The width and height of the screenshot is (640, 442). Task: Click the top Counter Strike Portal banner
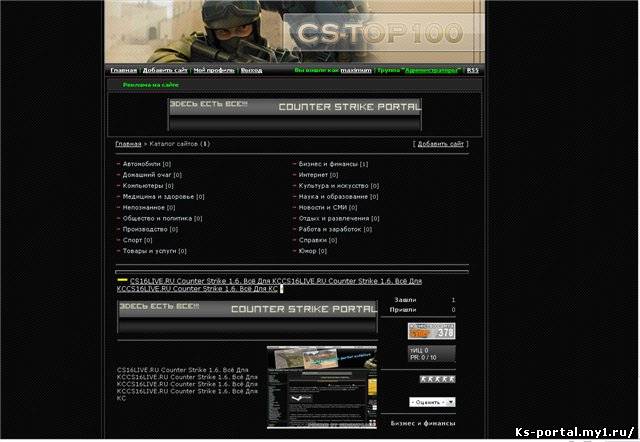point(295,114)
